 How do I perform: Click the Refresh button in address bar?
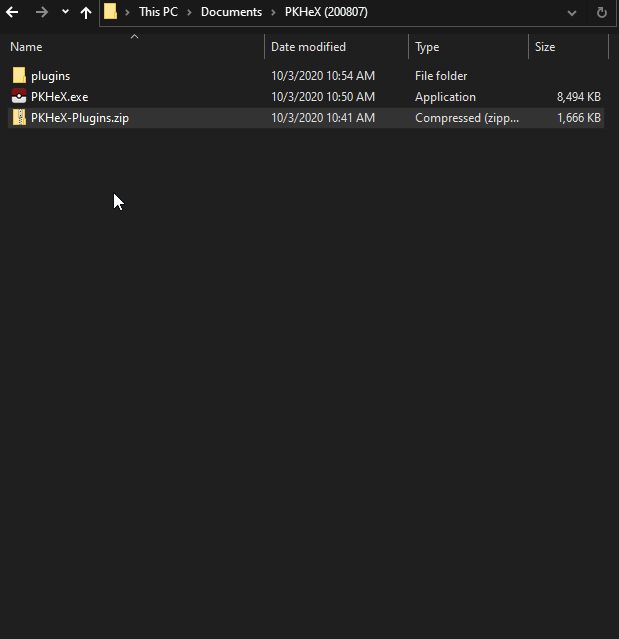(x=601, y=13)
